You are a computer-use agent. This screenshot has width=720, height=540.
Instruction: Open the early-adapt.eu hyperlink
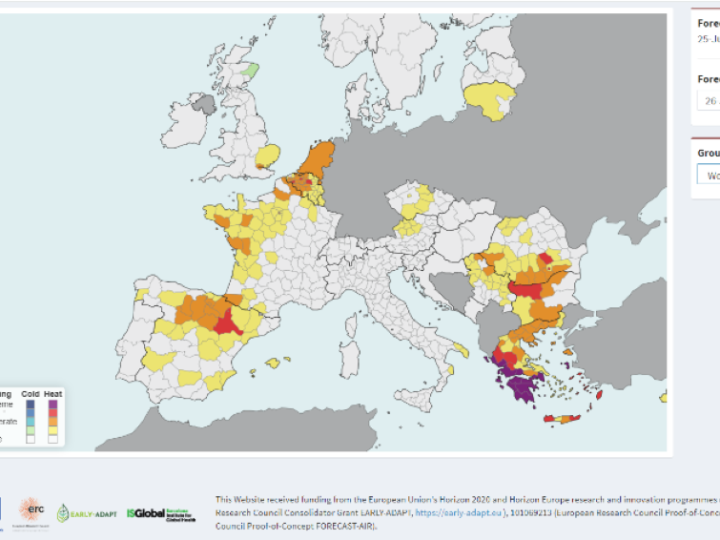(458, 513)
